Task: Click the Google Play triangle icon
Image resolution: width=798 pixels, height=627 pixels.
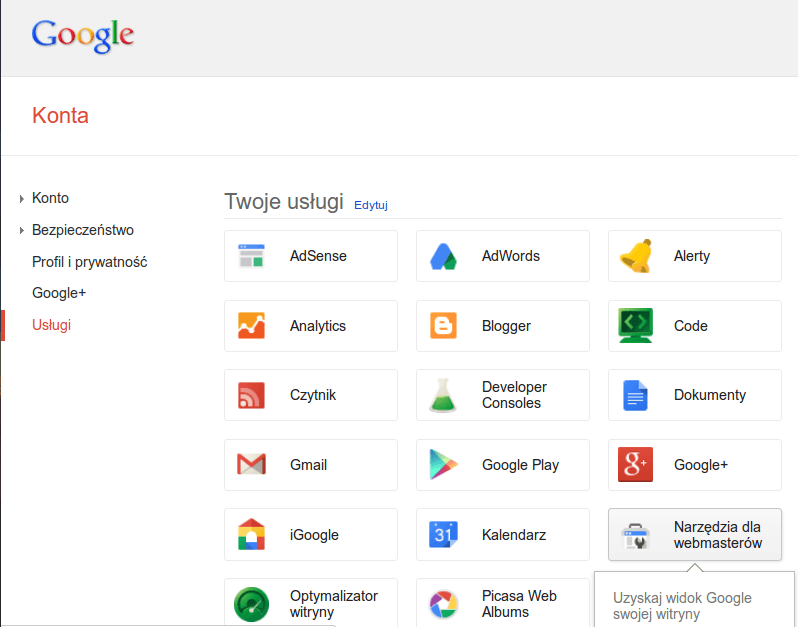Action: click(x=443, y=464)
